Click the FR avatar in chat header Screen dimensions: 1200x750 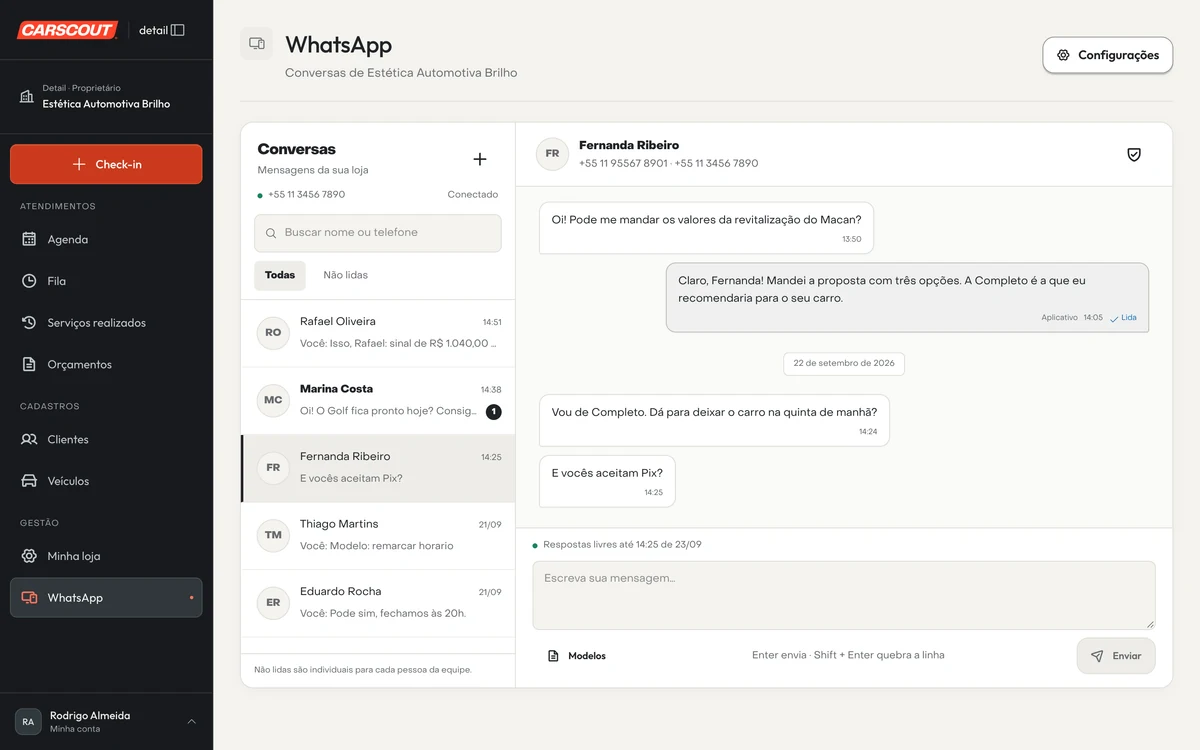pyautogui.click(x=552, y=154)
